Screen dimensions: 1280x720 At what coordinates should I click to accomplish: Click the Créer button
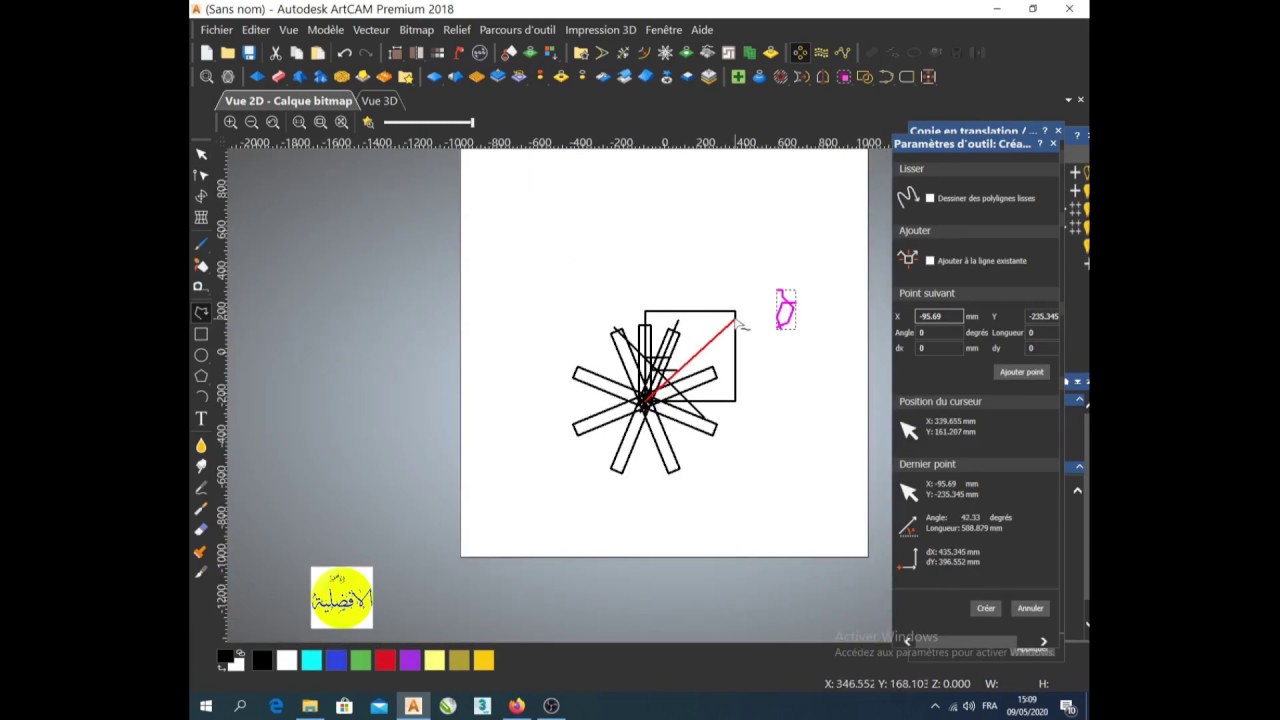pos(986,608)
